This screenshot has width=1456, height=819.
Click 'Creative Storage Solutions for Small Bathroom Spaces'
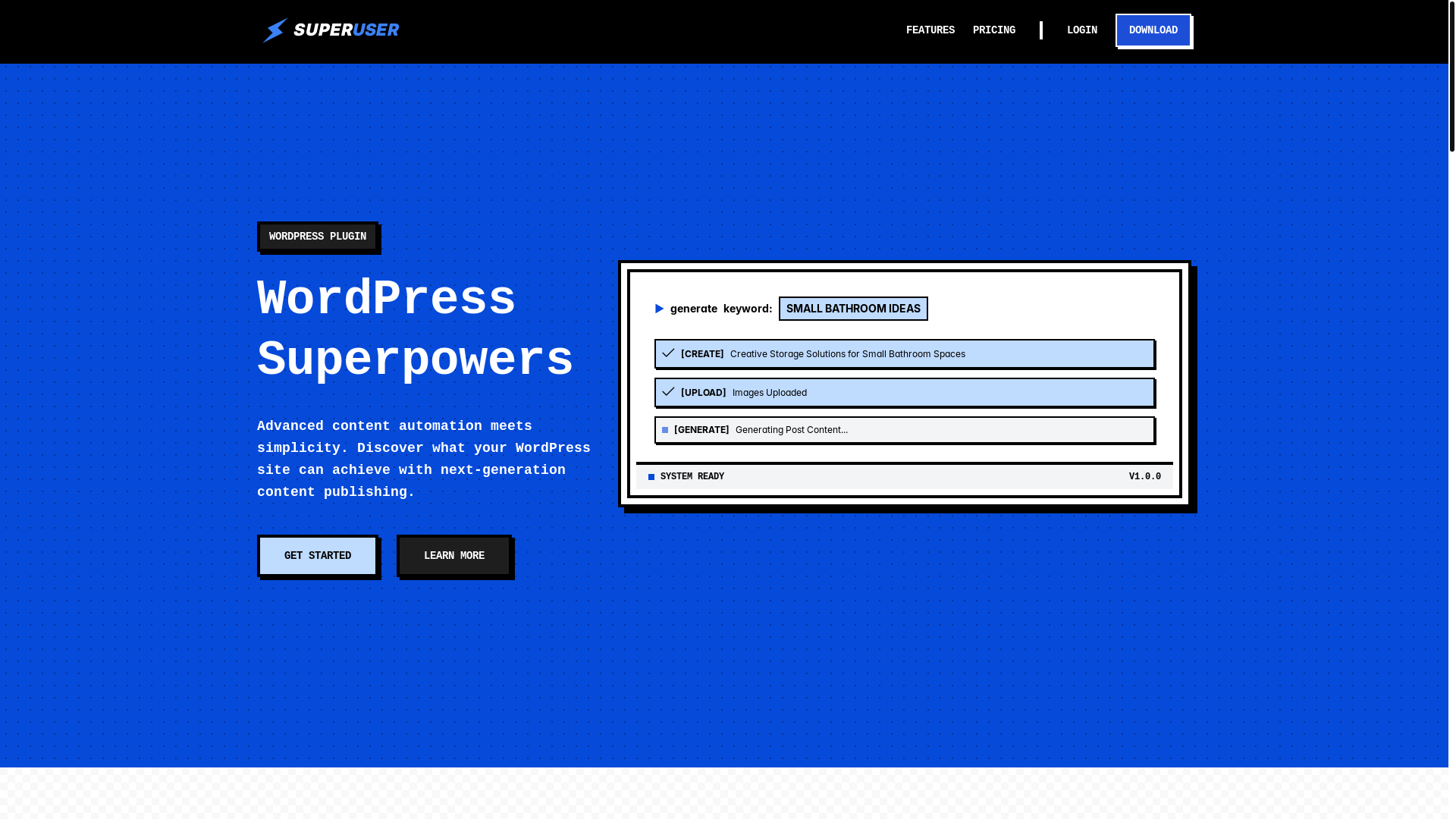tap(848, 354)
